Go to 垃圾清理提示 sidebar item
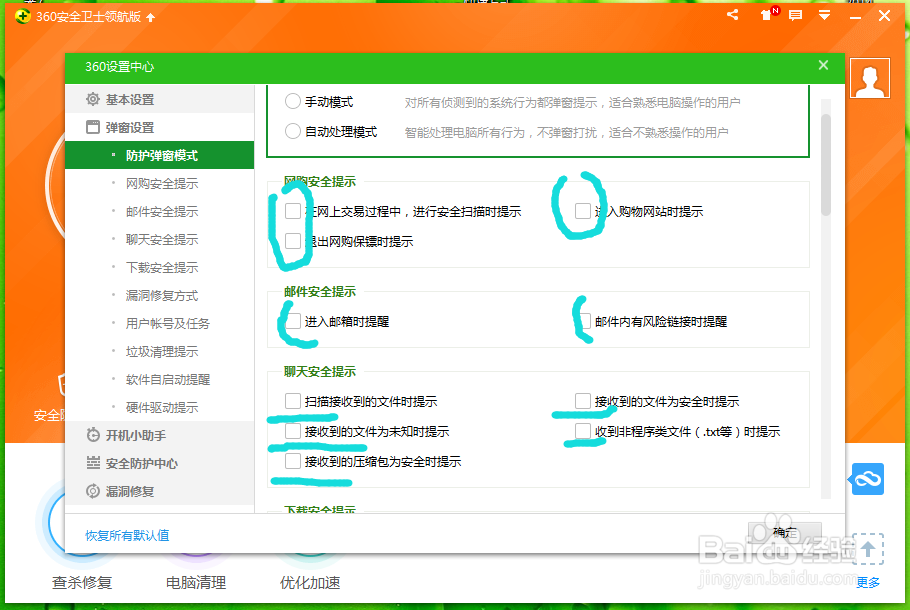The image size is (910, 610). [160, 351]
